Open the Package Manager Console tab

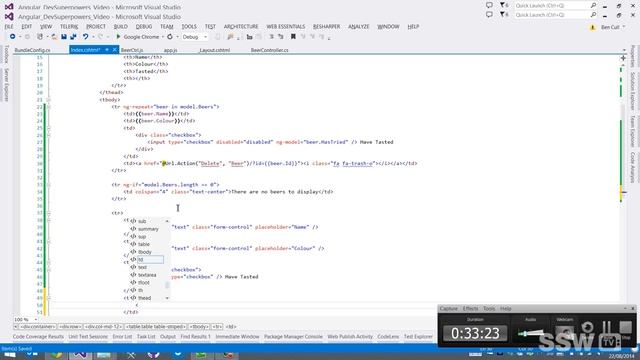tap(293, 337)
